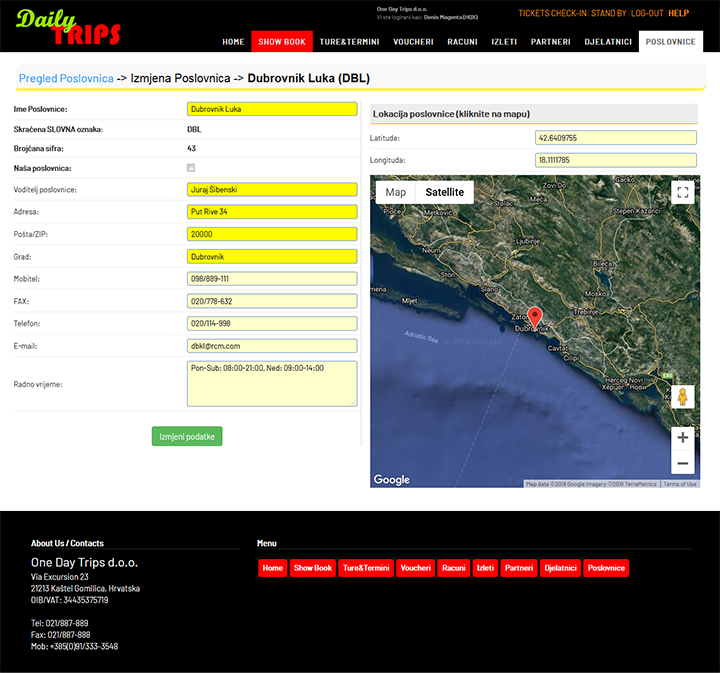Zoom in the map with plus button
720x673 pixels.
click(683, 437)
